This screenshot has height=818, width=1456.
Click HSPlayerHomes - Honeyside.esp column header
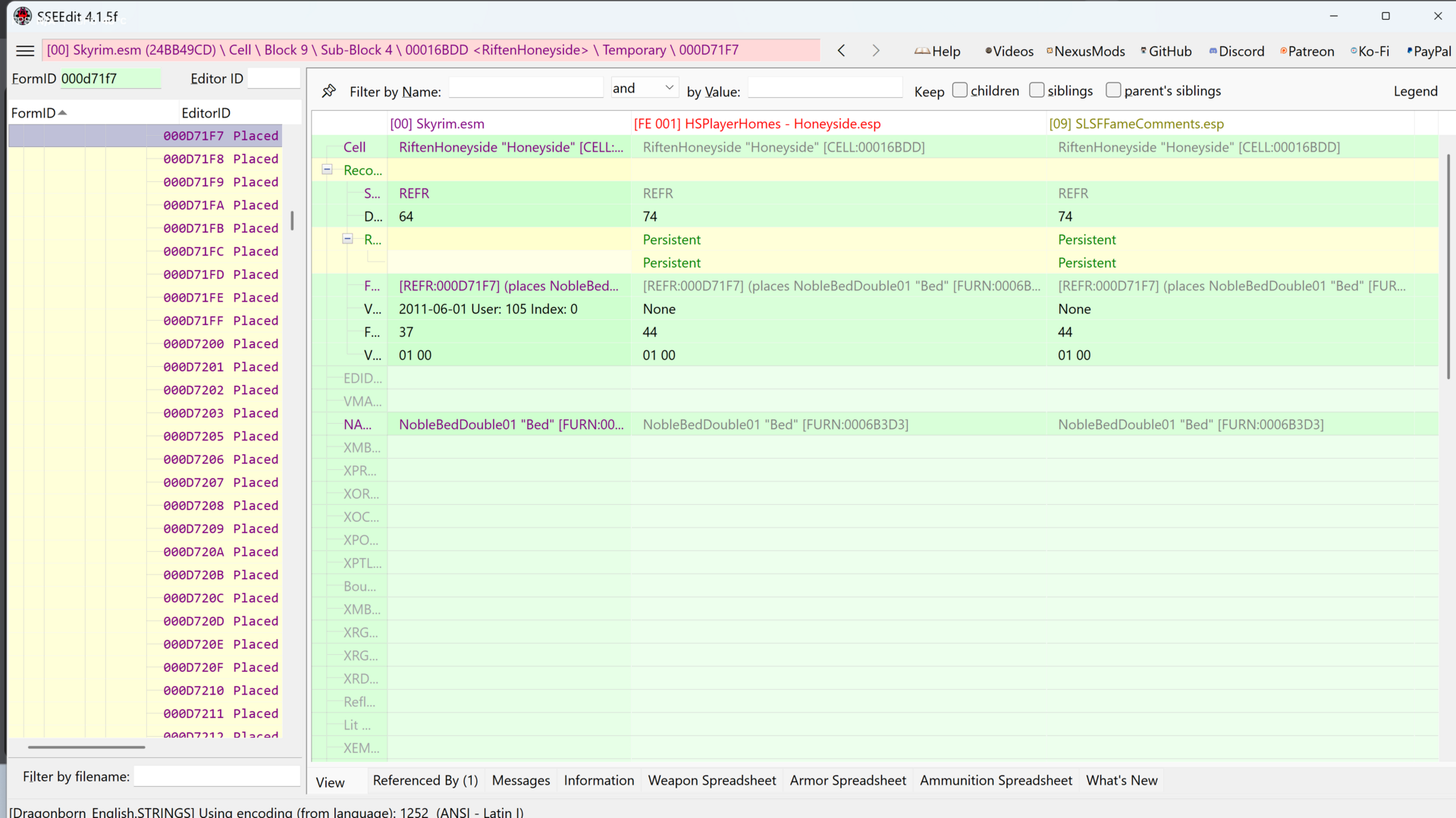tap(838, 124)
